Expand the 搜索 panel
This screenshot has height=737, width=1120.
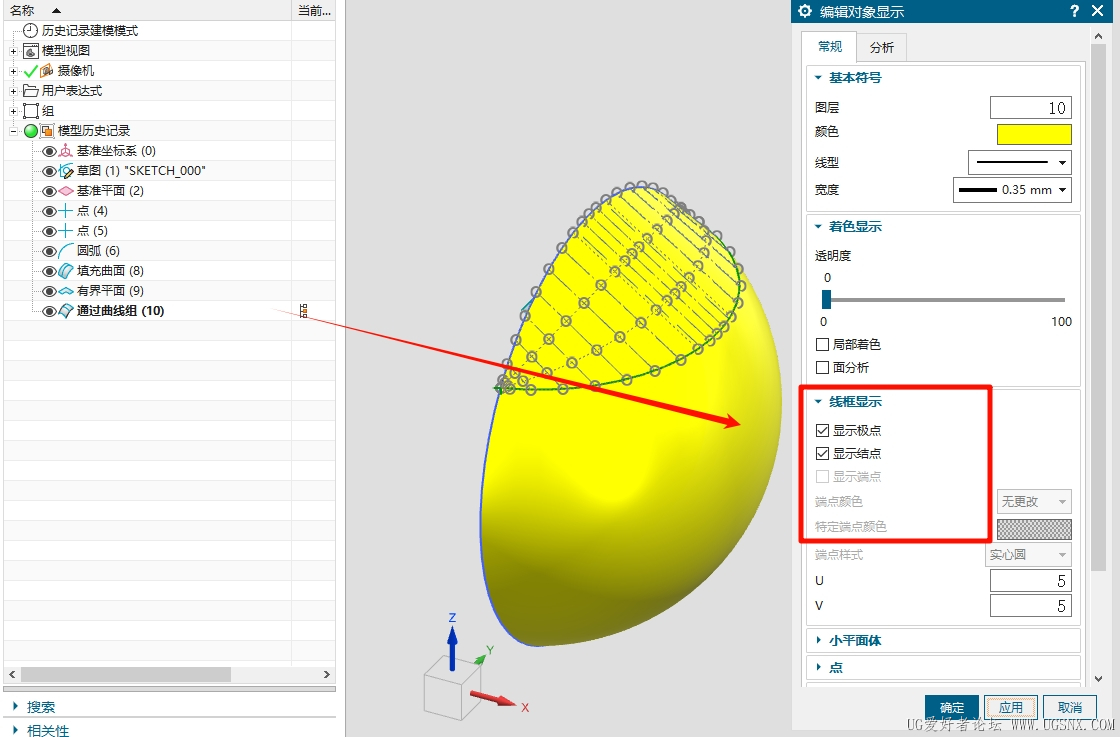pos(16,706)
